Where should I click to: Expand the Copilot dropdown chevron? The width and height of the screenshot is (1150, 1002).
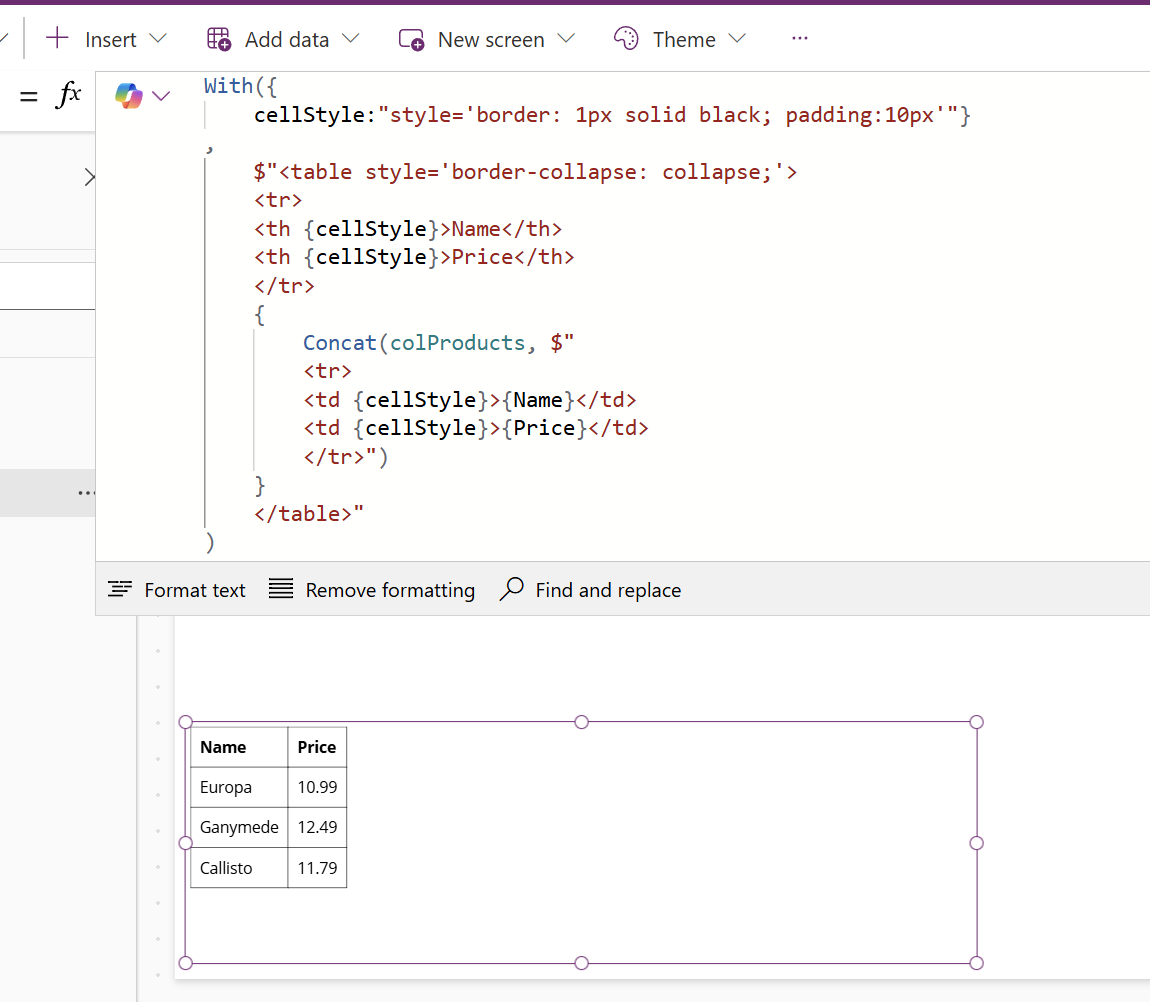pyautogui.click(x=161, y=96)
